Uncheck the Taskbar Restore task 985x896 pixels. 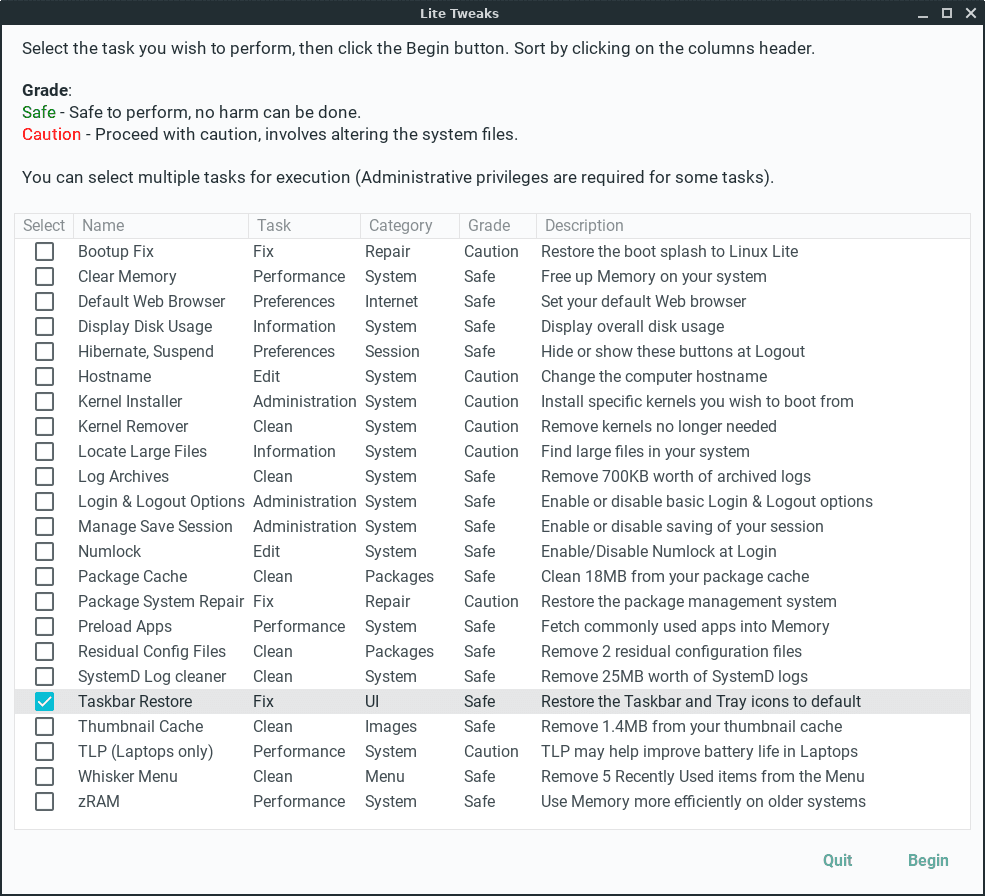pos(44,701)
